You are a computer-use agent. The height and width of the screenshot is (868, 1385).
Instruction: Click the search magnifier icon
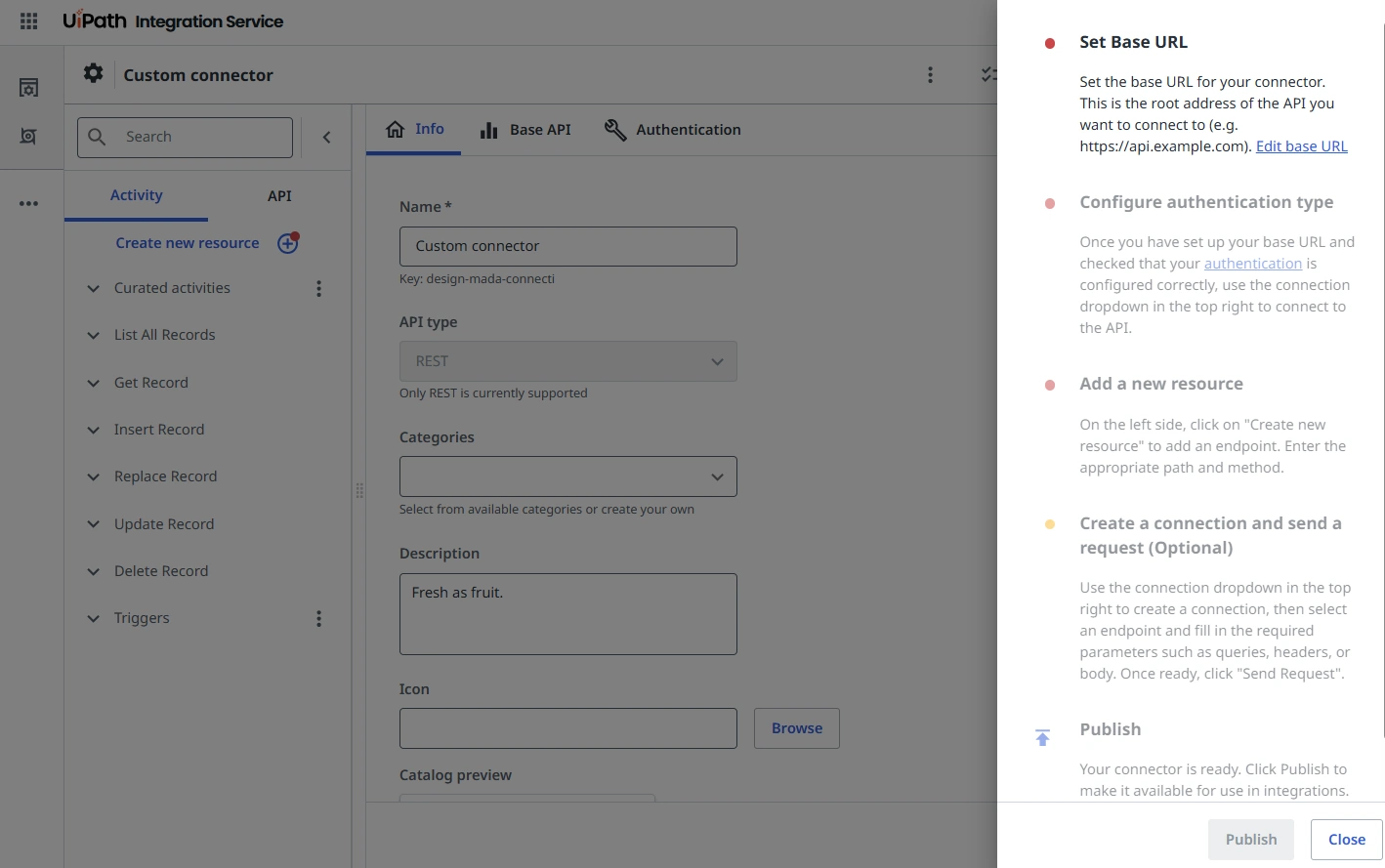click(97, 137)
